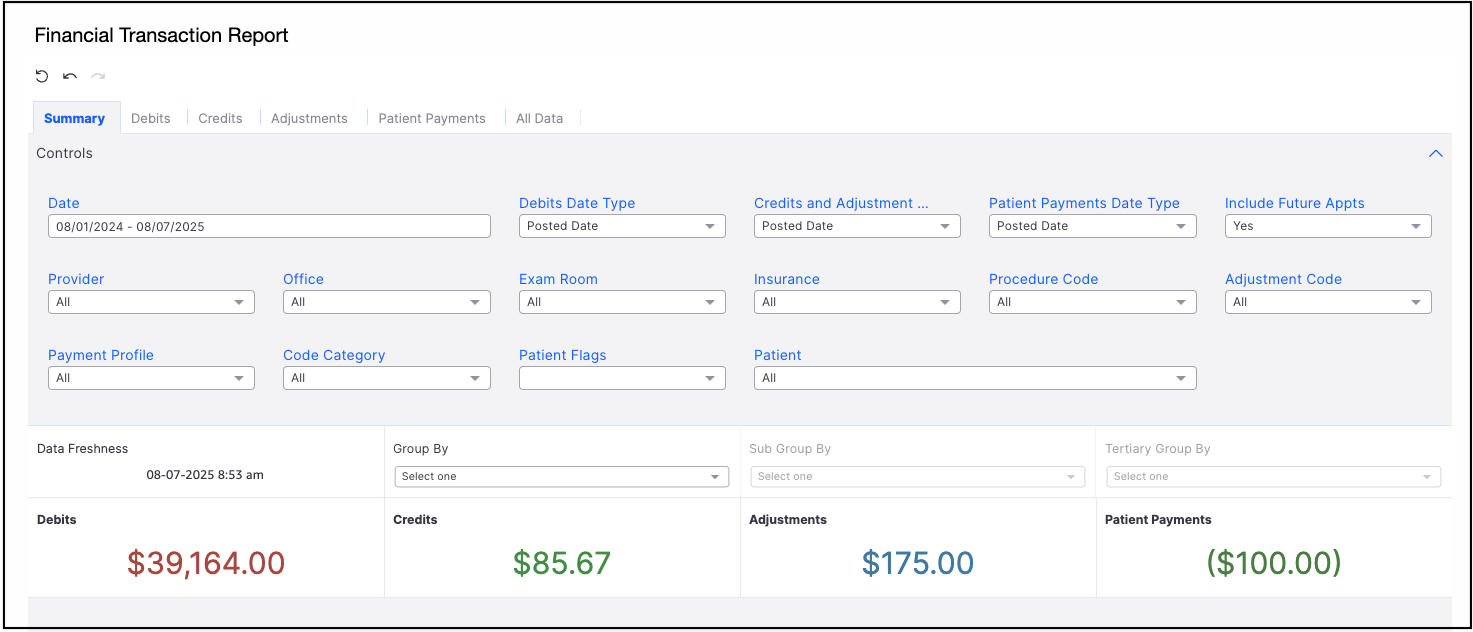Image resolution: width=1473 pixels, height=632 pixels.
Task: Click the undo arrow icon
Action: [x=70, y=76]
